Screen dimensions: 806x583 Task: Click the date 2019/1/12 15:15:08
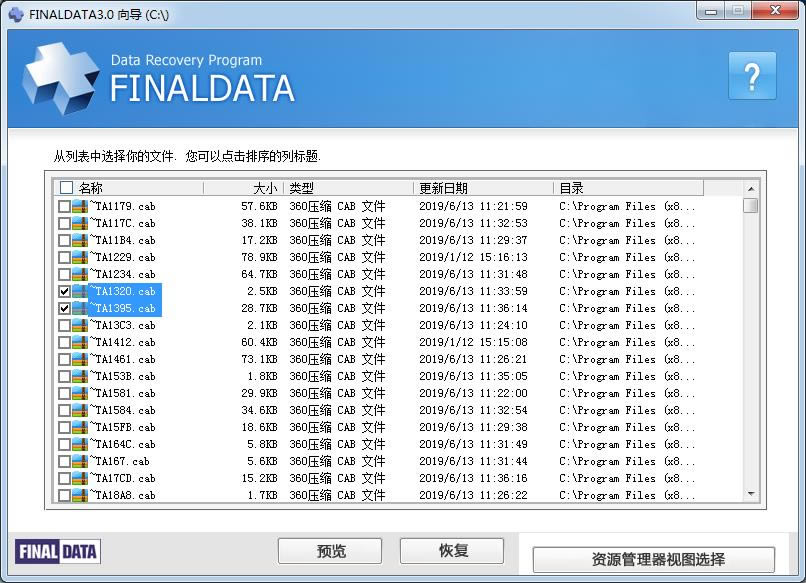pos(473,342)
